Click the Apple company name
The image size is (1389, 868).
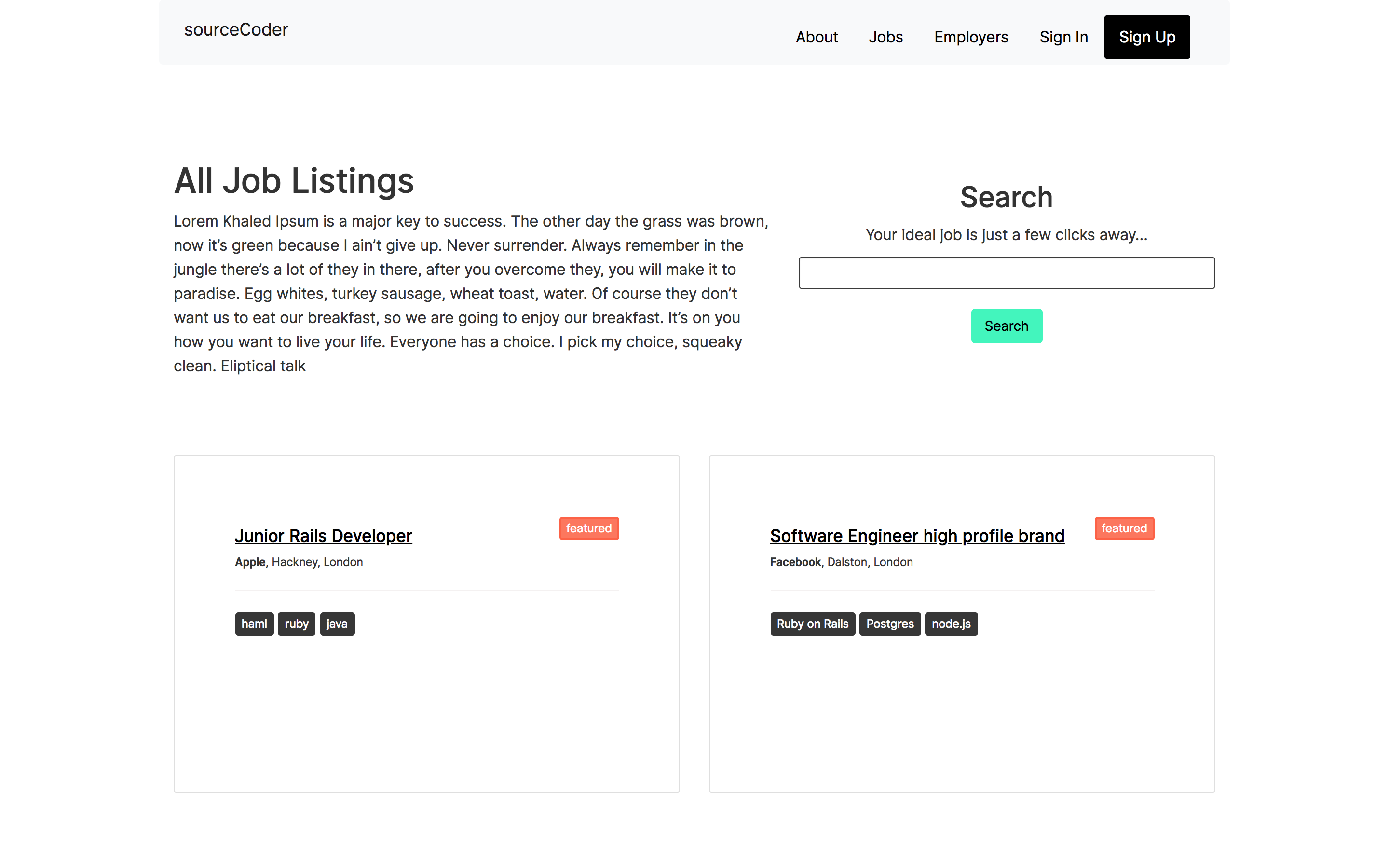(250, 562)
